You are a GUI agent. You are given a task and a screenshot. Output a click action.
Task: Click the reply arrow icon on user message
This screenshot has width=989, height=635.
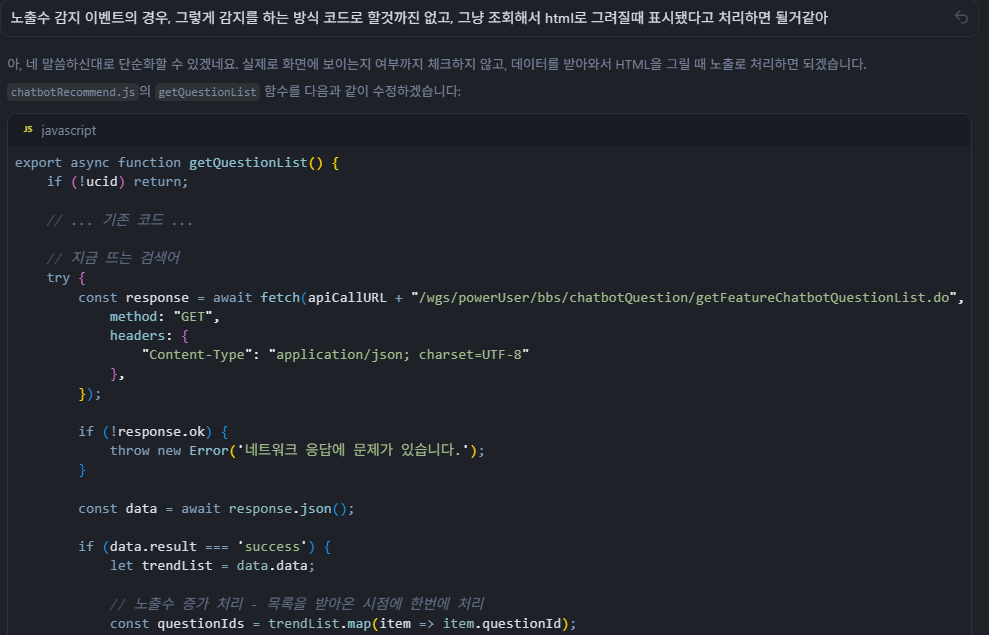pyautogui.click(x=961, y=18)
